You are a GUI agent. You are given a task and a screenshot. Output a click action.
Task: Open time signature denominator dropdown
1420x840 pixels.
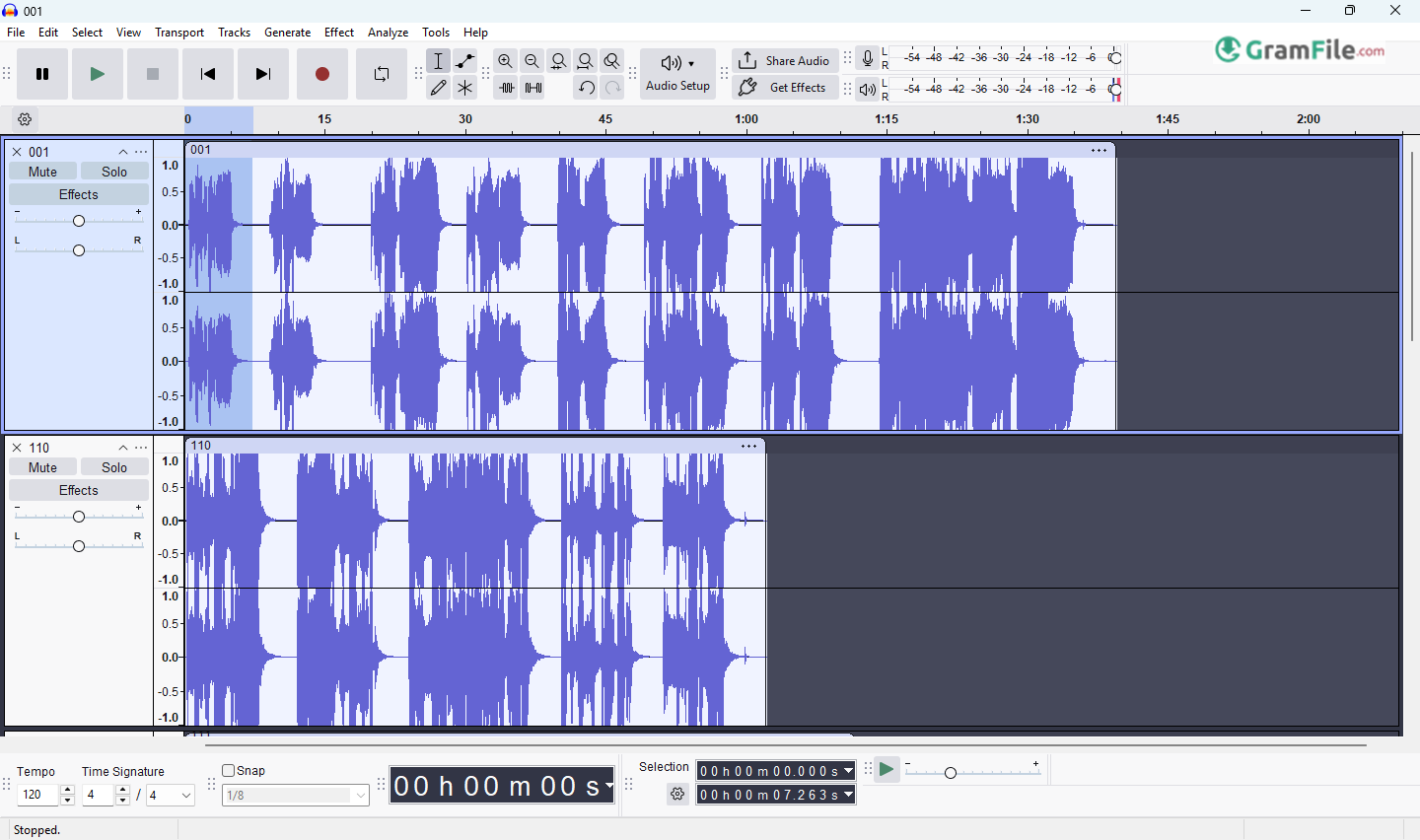click(x=171, y=795)
